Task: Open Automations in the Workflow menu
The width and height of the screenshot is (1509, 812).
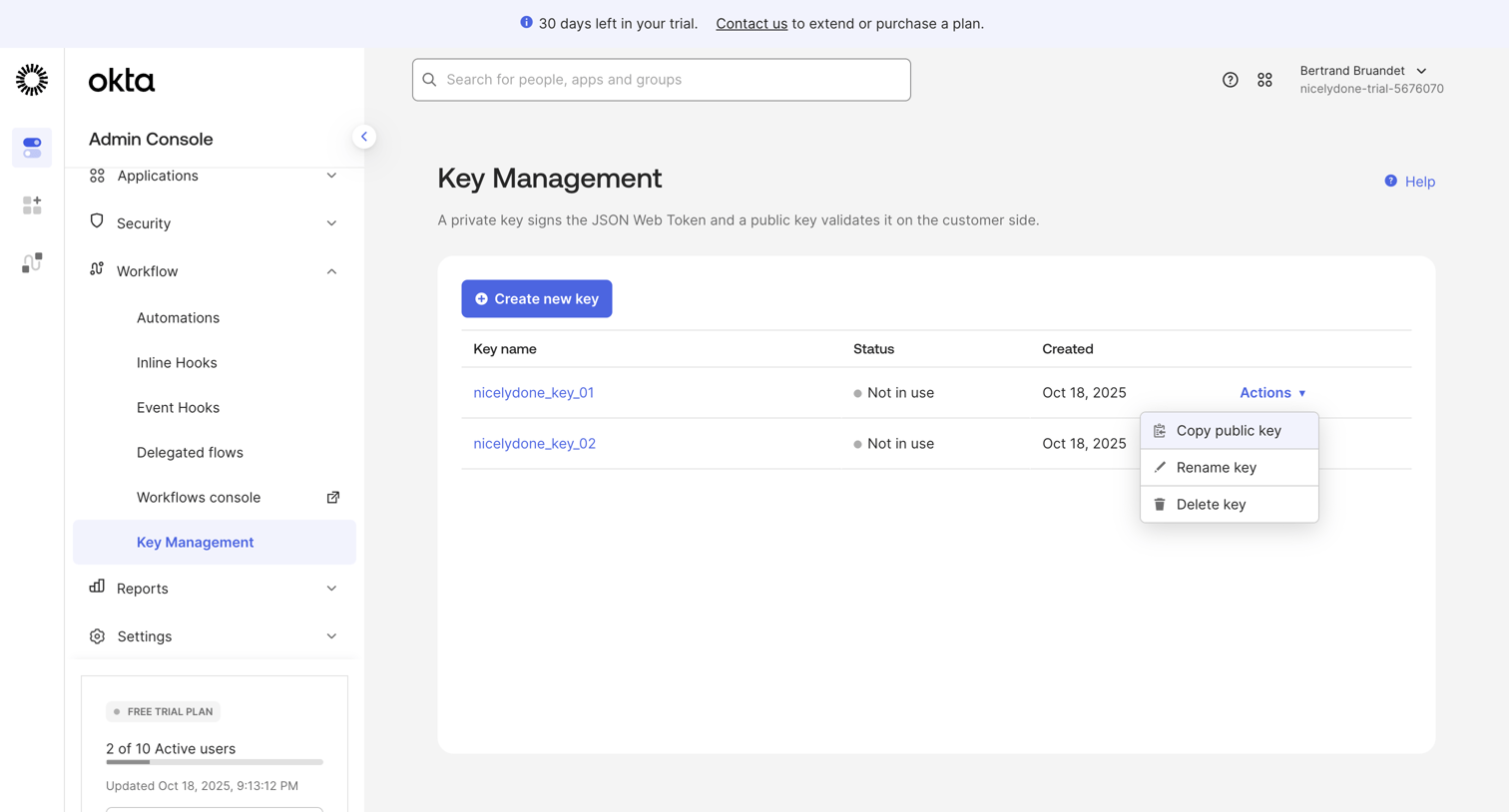Action: pos(178,317)
